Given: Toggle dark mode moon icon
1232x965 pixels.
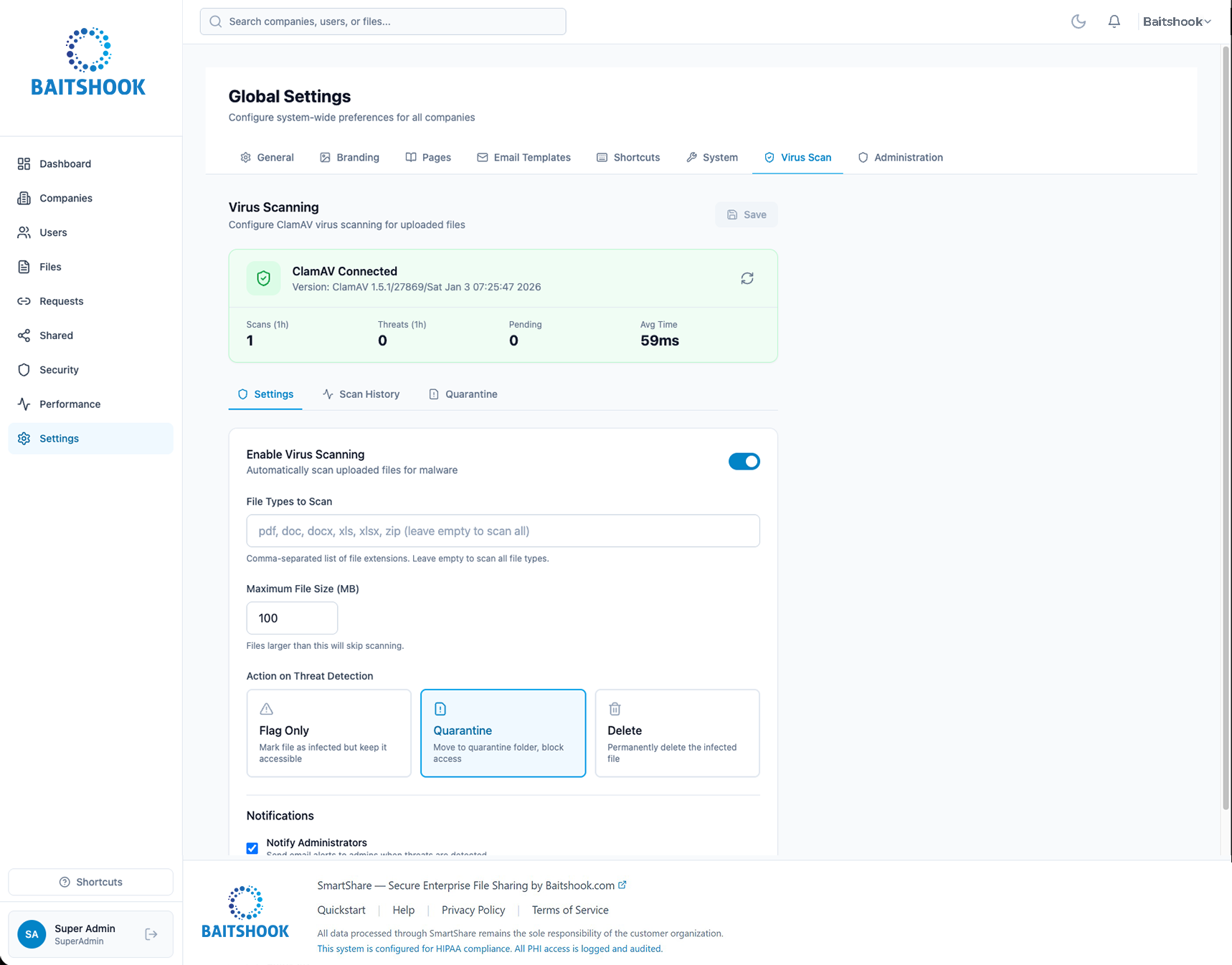Looking at the screenshot, I should tap(1078, 22).
